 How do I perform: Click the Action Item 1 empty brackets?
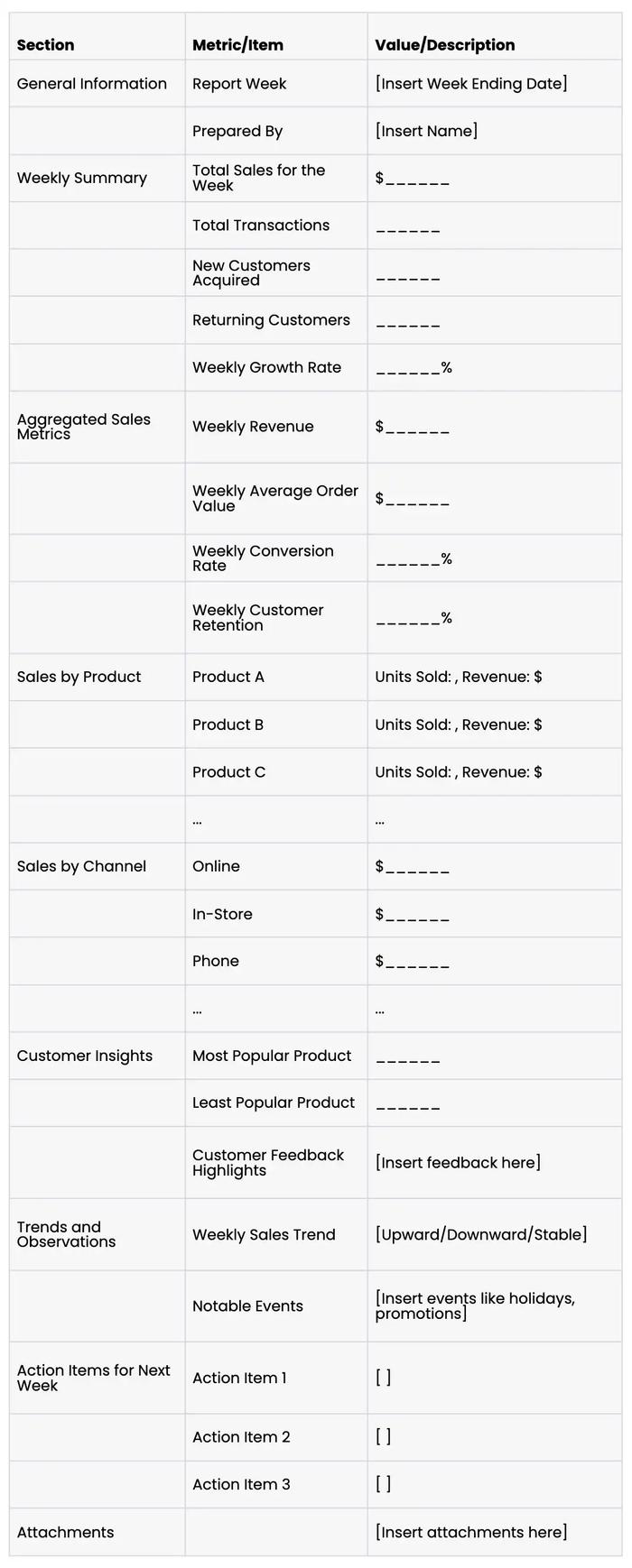click(x=384, y=1378)
